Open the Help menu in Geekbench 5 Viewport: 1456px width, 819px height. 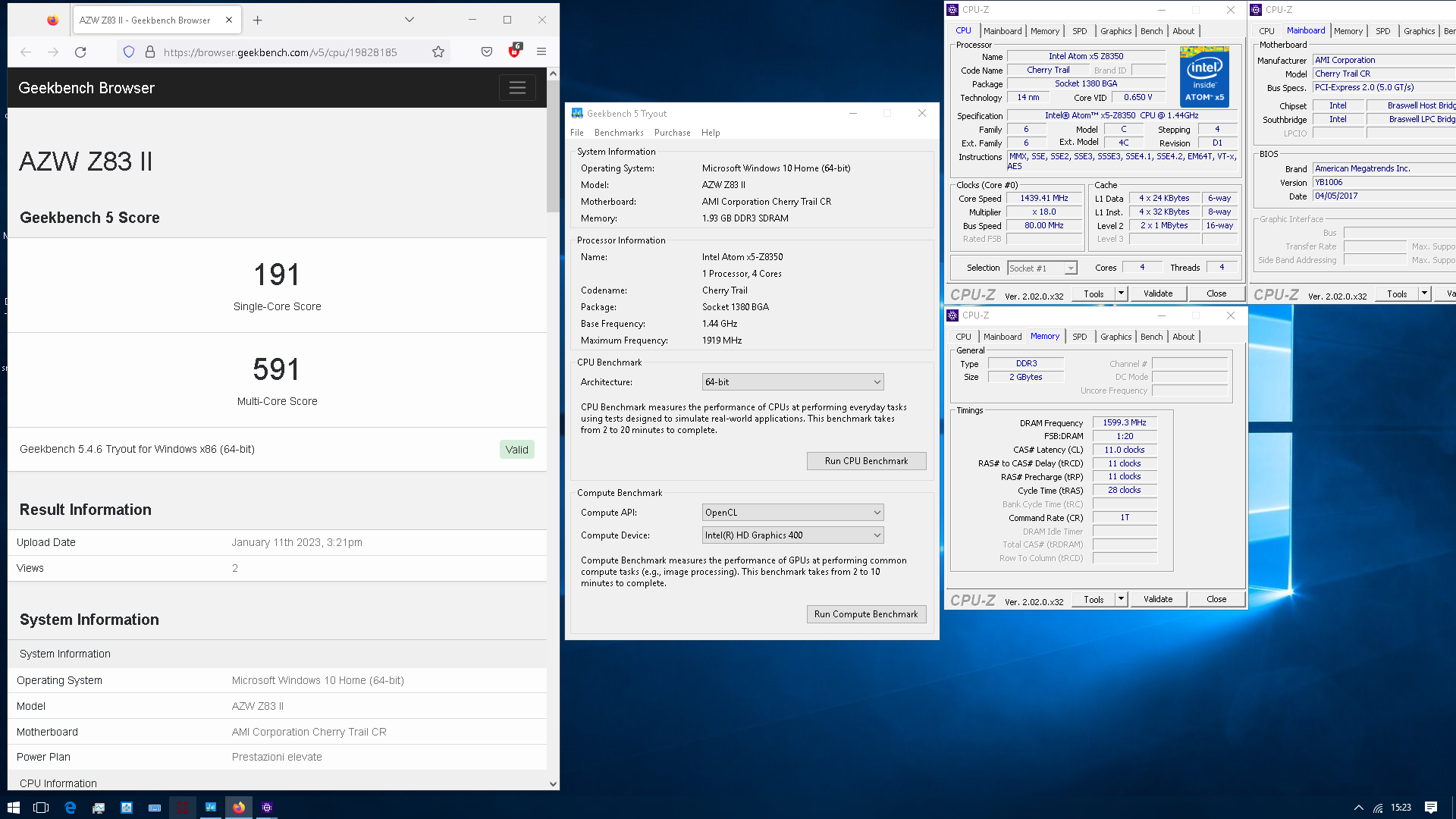[711, 133]
